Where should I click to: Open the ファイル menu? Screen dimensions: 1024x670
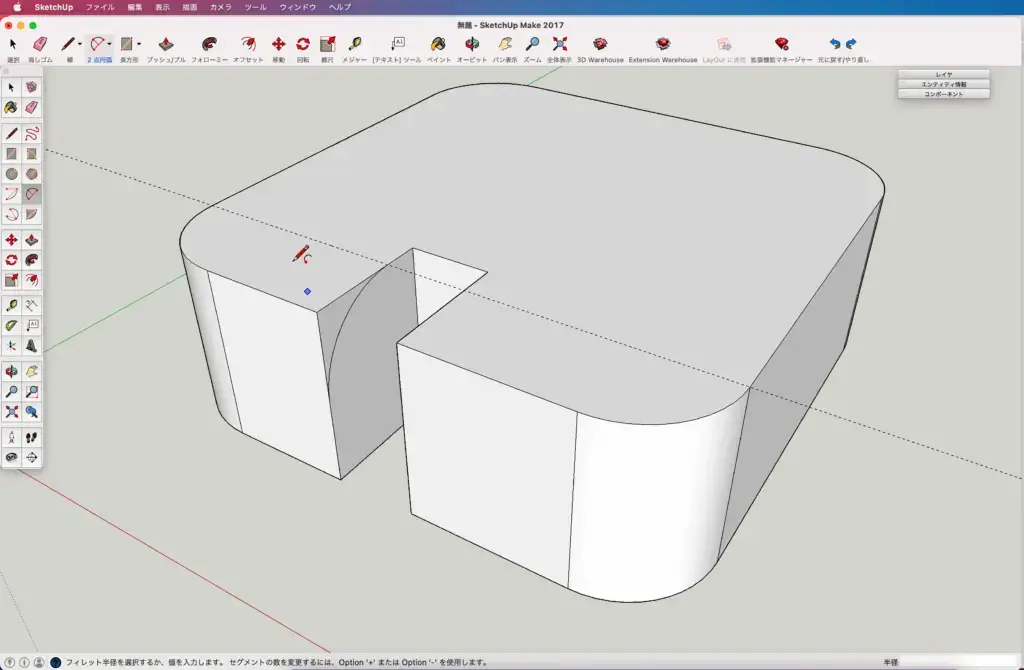(100, 7)
